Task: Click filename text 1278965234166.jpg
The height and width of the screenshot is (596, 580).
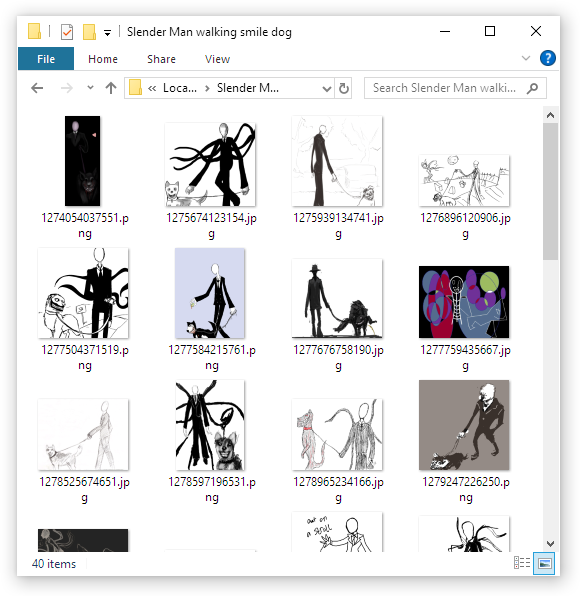Action: click(x=338, y=489)
